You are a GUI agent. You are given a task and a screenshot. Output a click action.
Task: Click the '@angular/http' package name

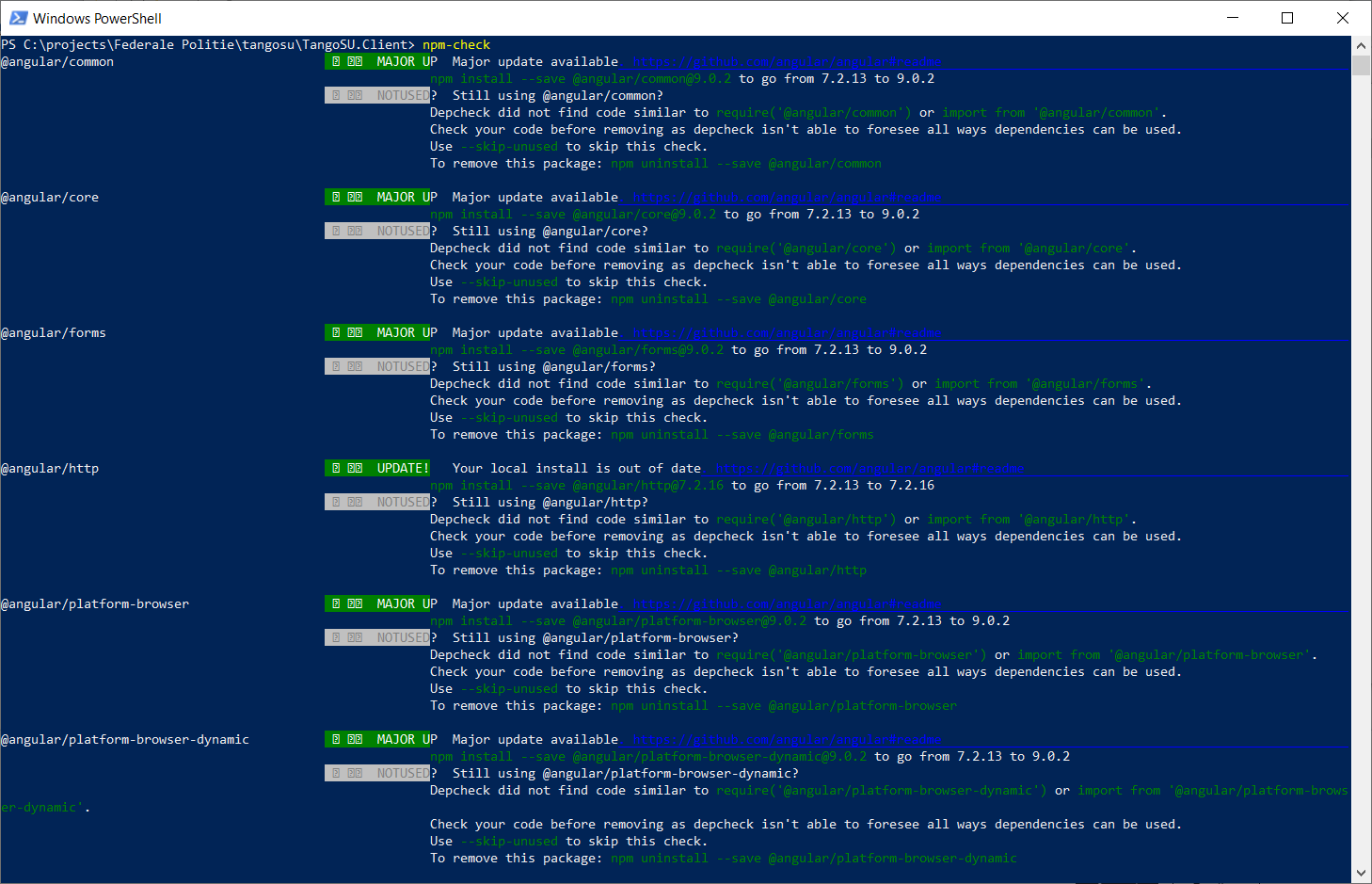(x=50, y=468)
